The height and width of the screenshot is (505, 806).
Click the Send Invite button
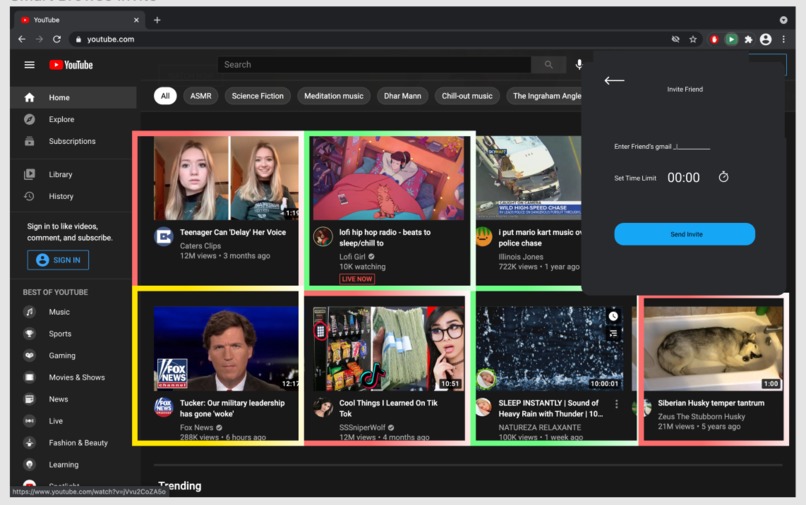point(685,234)
